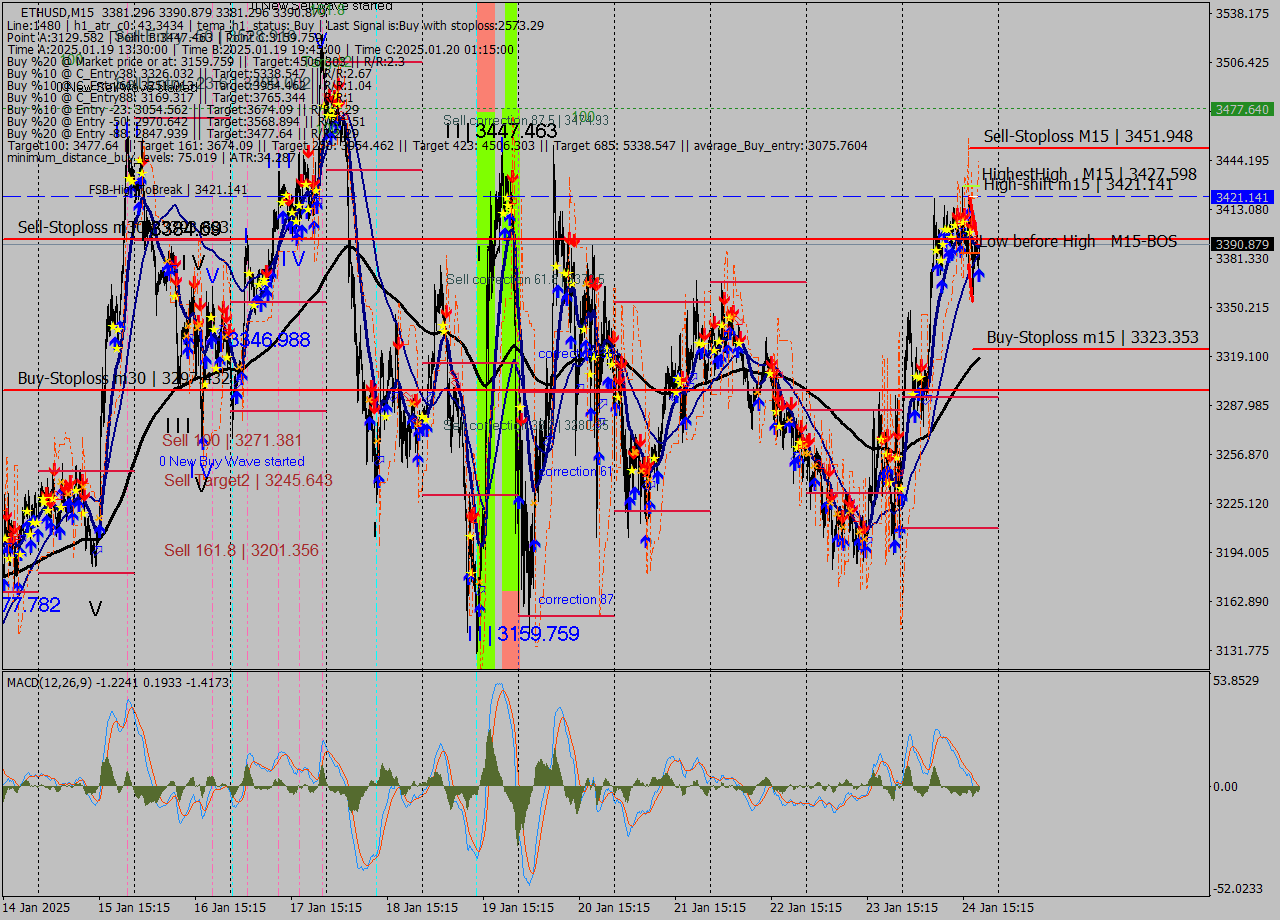Click the '15 Jan 15:15' time label
The image size is (1280, 920).
133,908
